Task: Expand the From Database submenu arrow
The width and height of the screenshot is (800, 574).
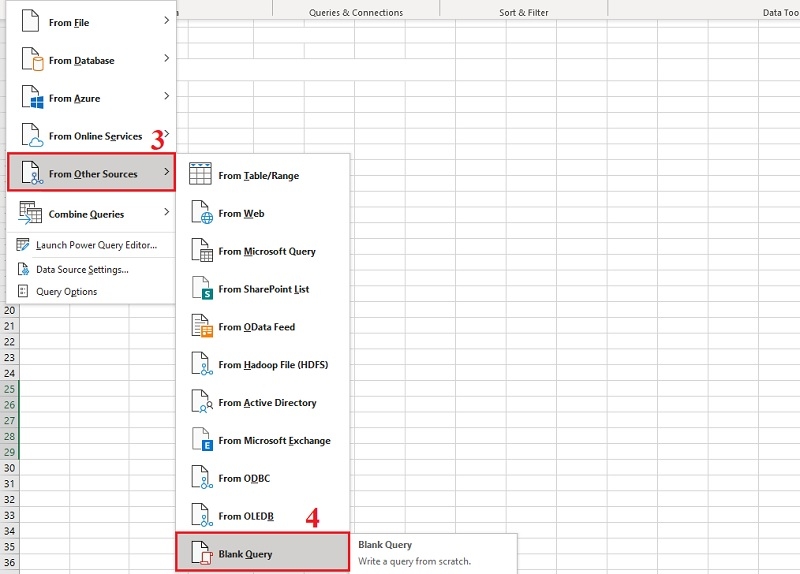Action: click(x=166, y=58)
